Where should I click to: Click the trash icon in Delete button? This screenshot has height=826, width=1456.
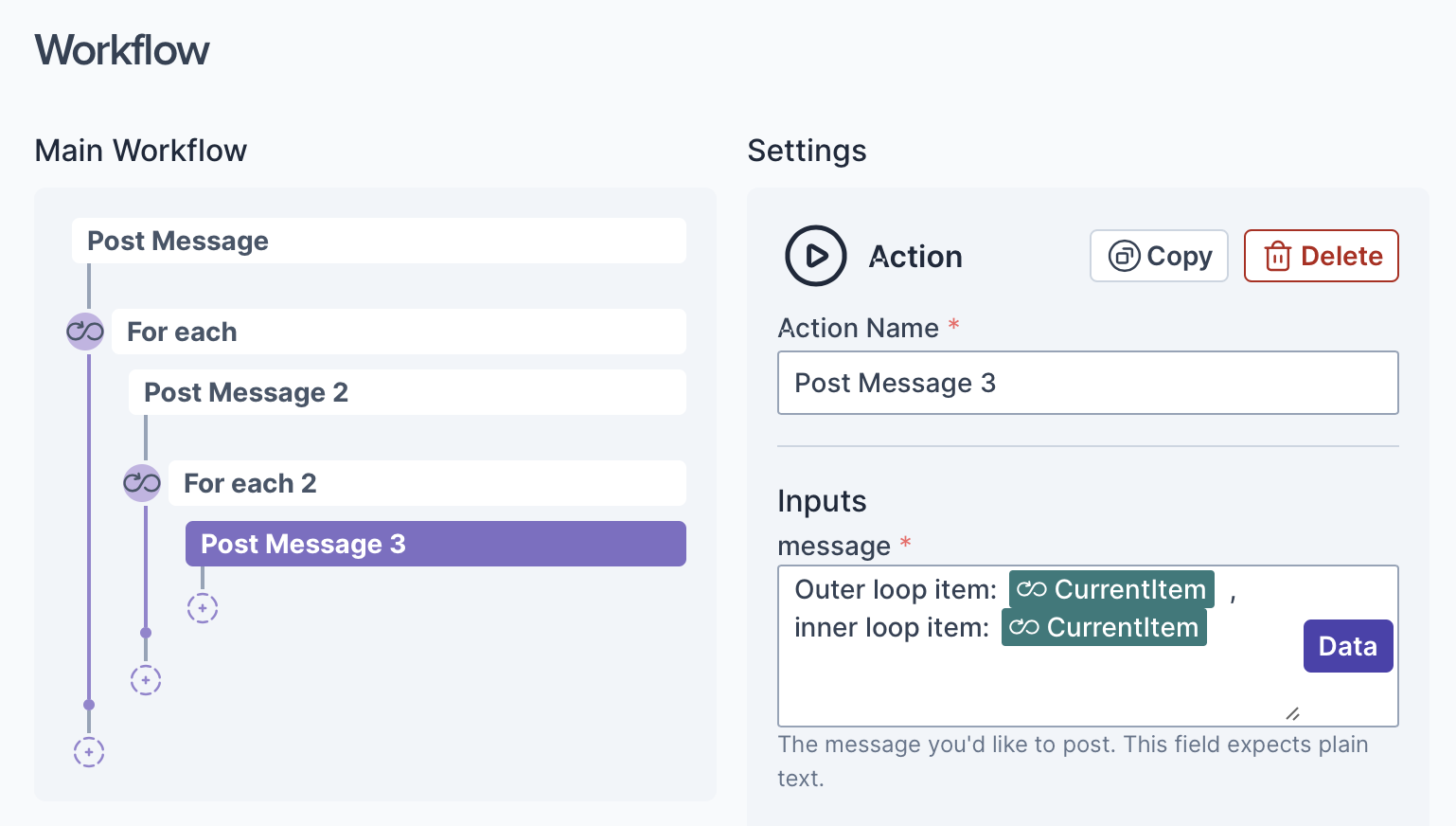click(x=1277, y=256)
